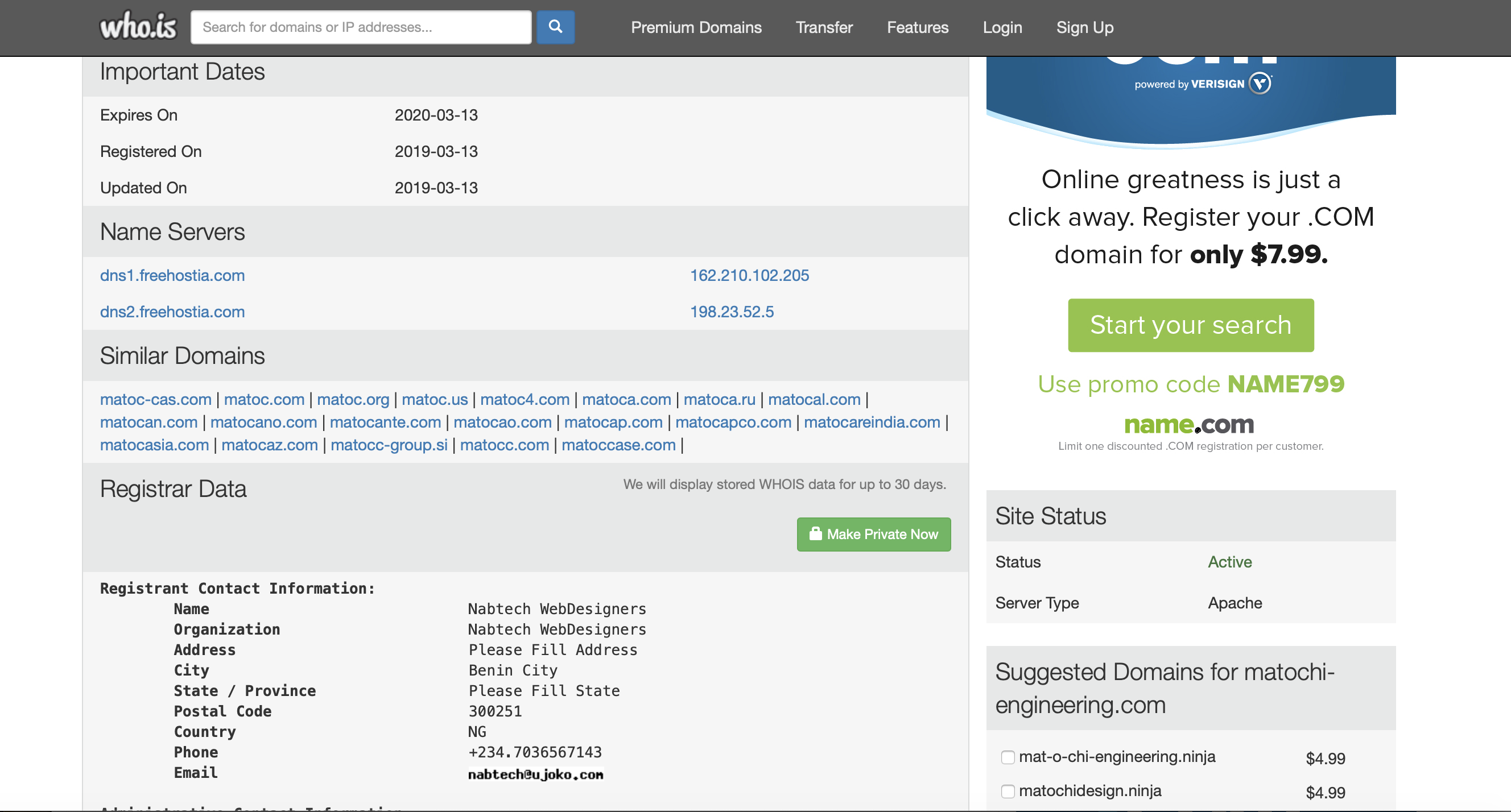This screenshot has height=812, width=1511.
Task: Open similar domain matocap.com
Action: pyautogui.click(x=613, y=422)
